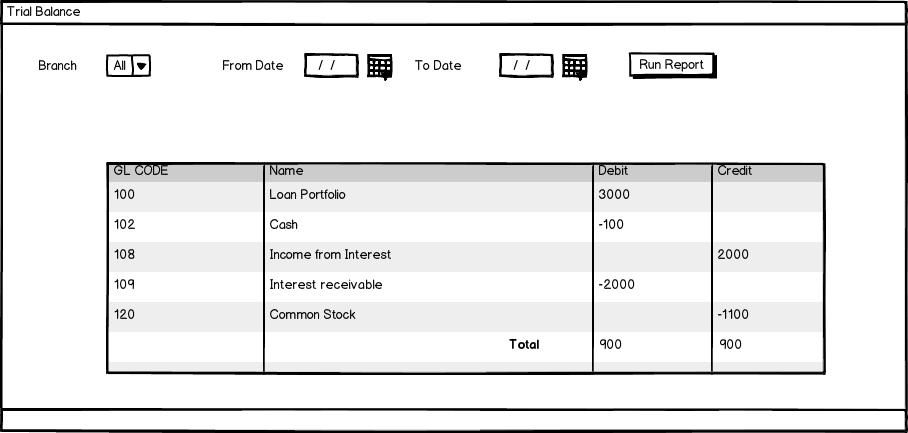Click the Debit column header
This screenshot has height=433, width=908.
613,171
